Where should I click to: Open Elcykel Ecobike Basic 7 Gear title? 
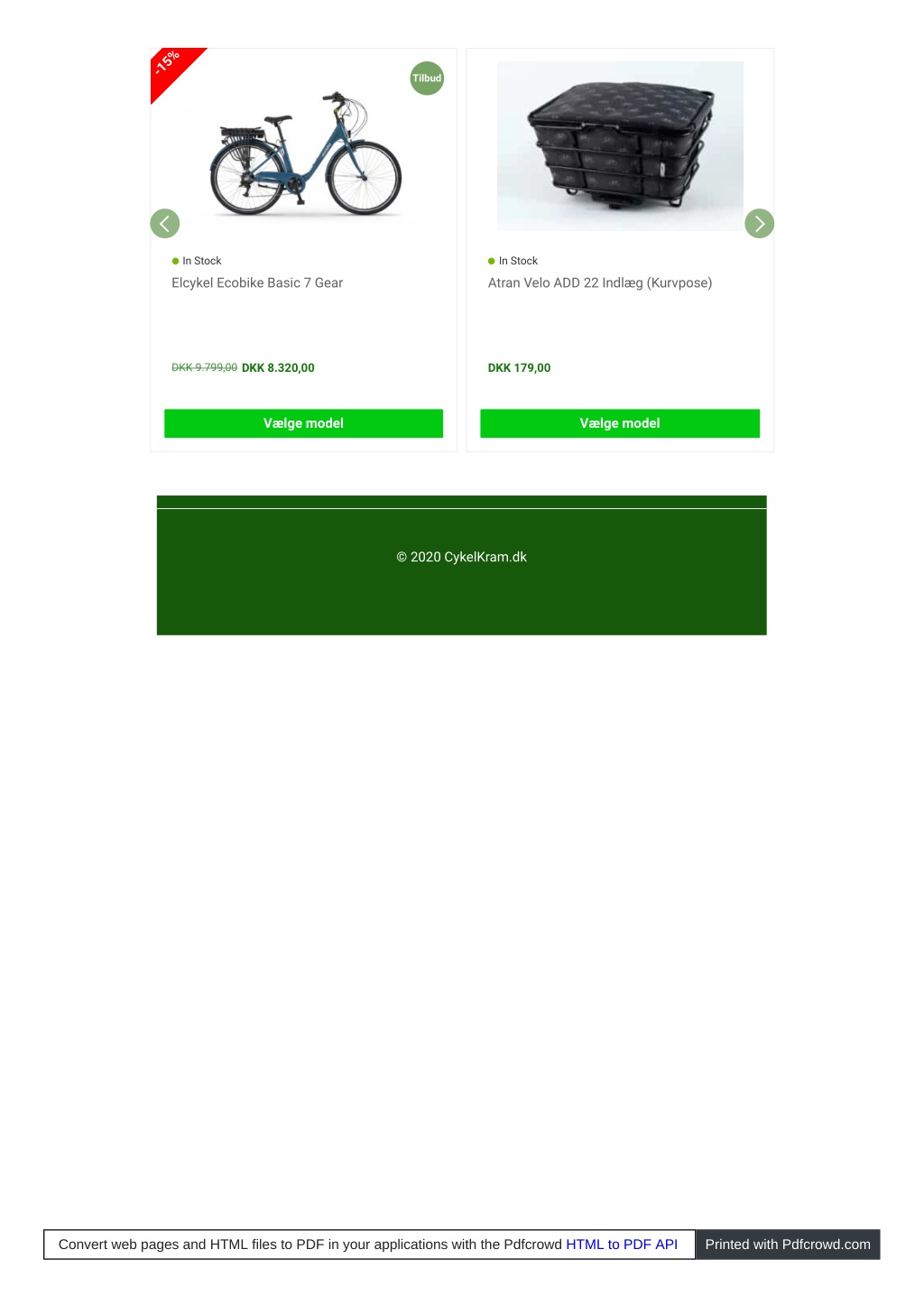tap(257, 282)
